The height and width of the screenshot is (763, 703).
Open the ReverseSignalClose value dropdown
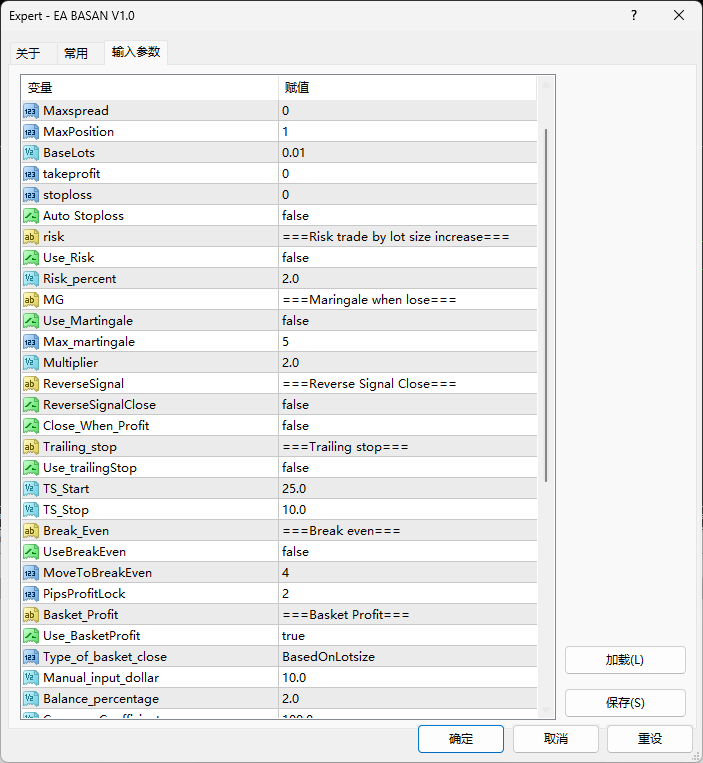point(408,405)
